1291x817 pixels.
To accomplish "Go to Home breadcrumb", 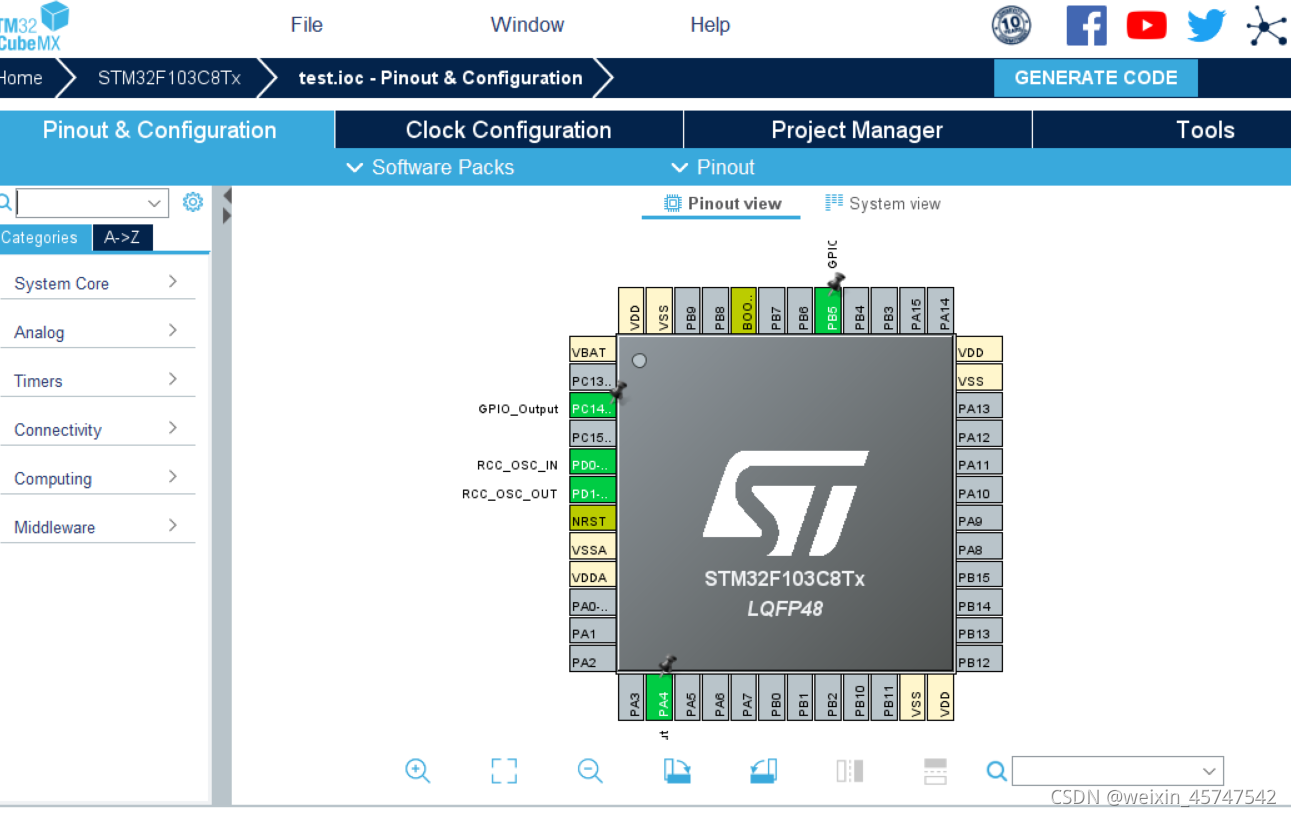I will (21, 78).
